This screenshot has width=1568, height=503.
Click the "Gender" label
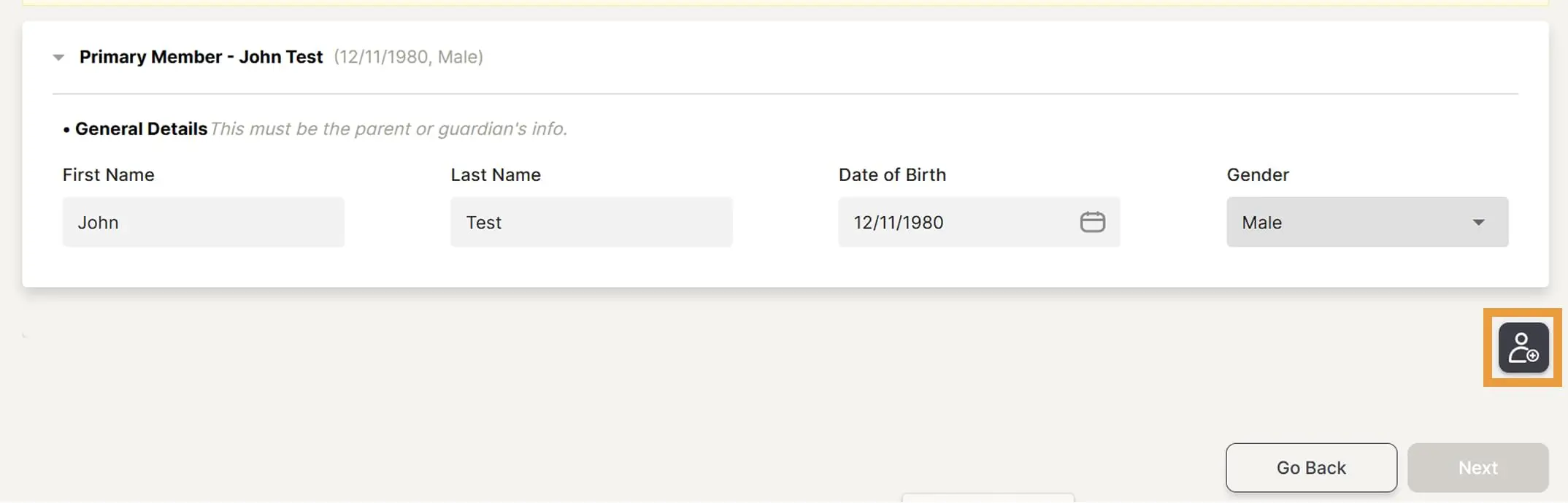click(x=1257, y=175)
